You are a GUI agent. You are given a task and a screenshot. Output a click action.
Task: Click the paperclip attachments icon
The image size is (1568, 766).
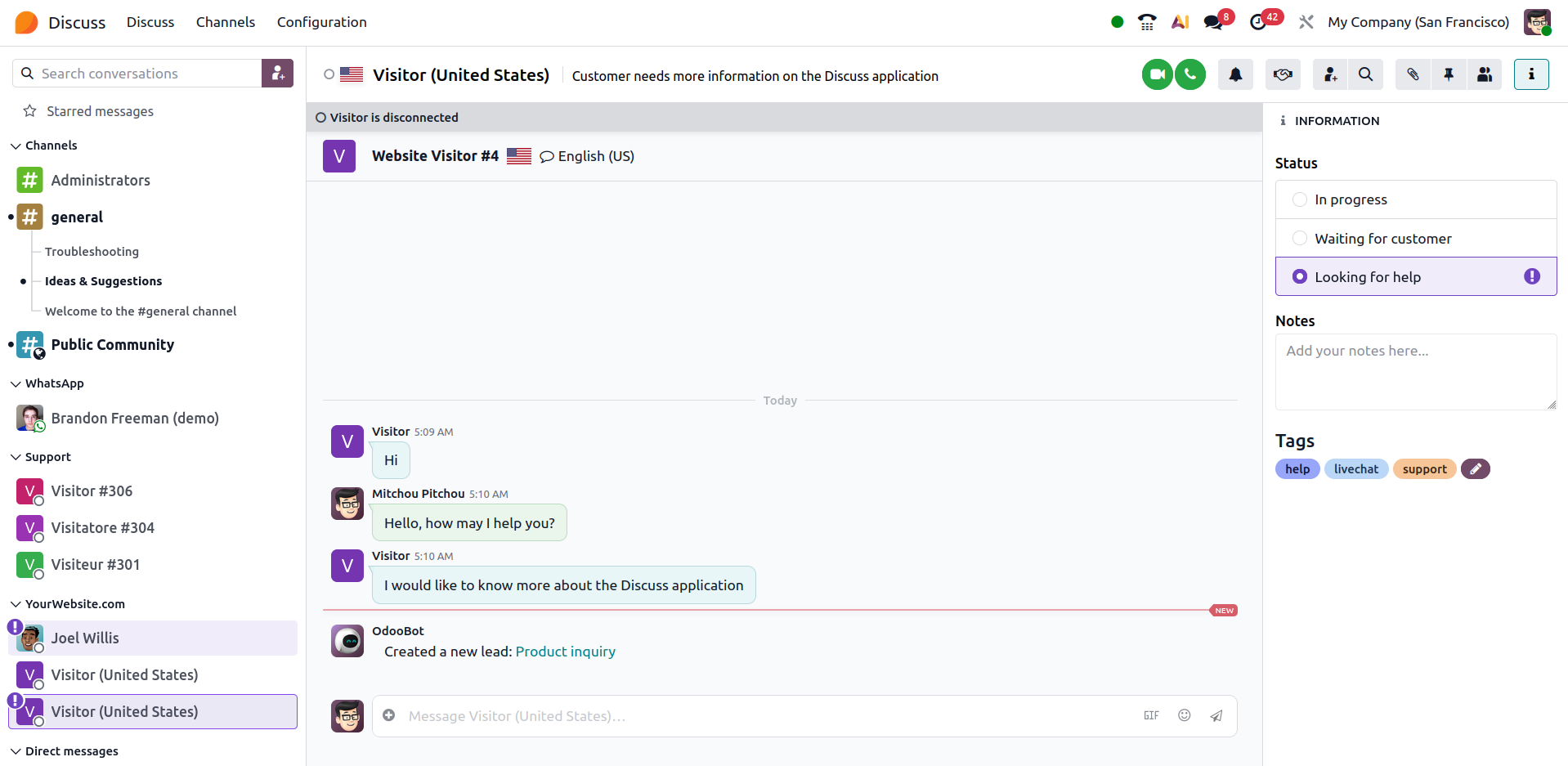point(1413,74)
